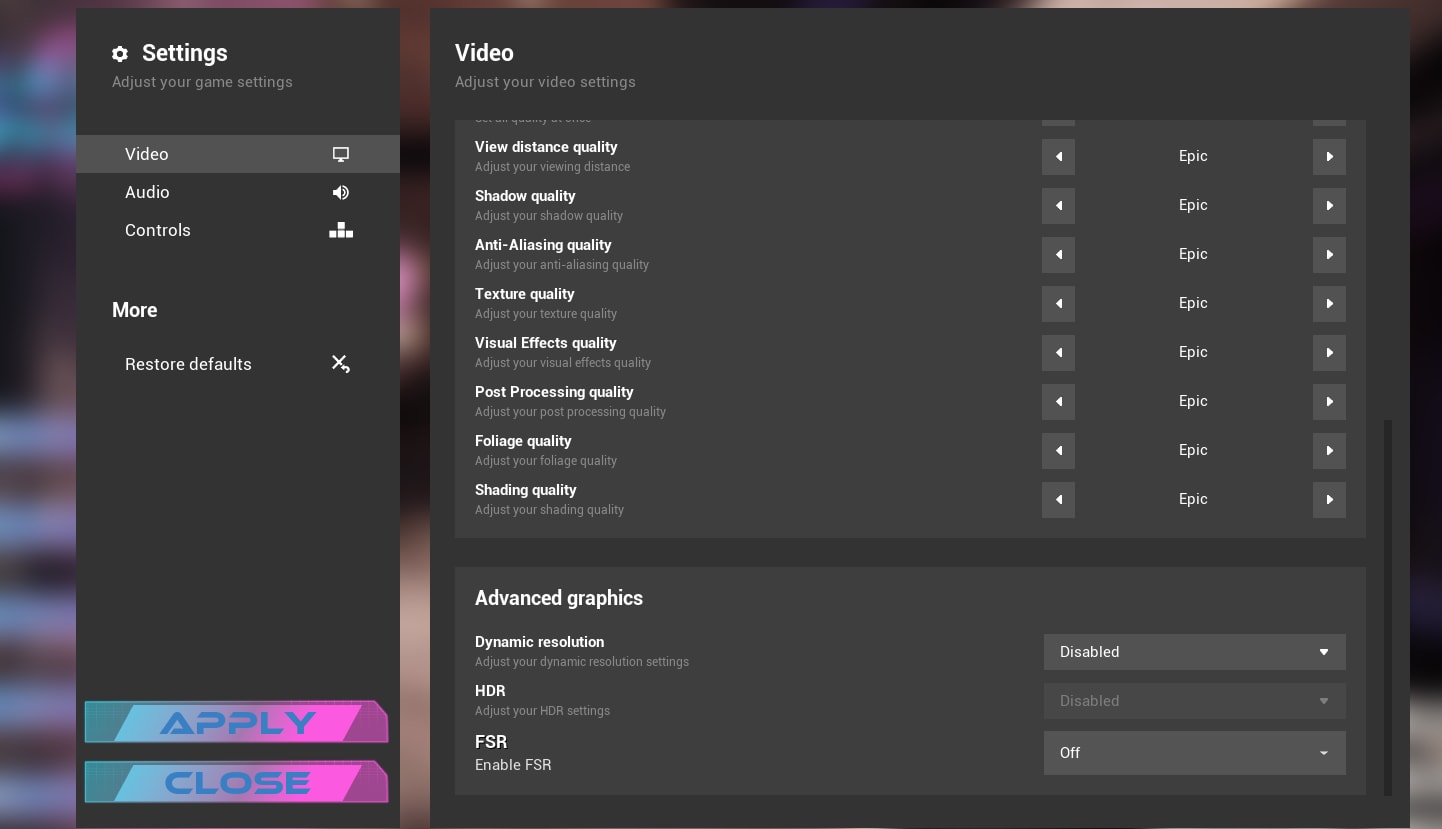Click the Shading quality Epic value
This screenshot has height=829, width=1442.
(1193, 499)
